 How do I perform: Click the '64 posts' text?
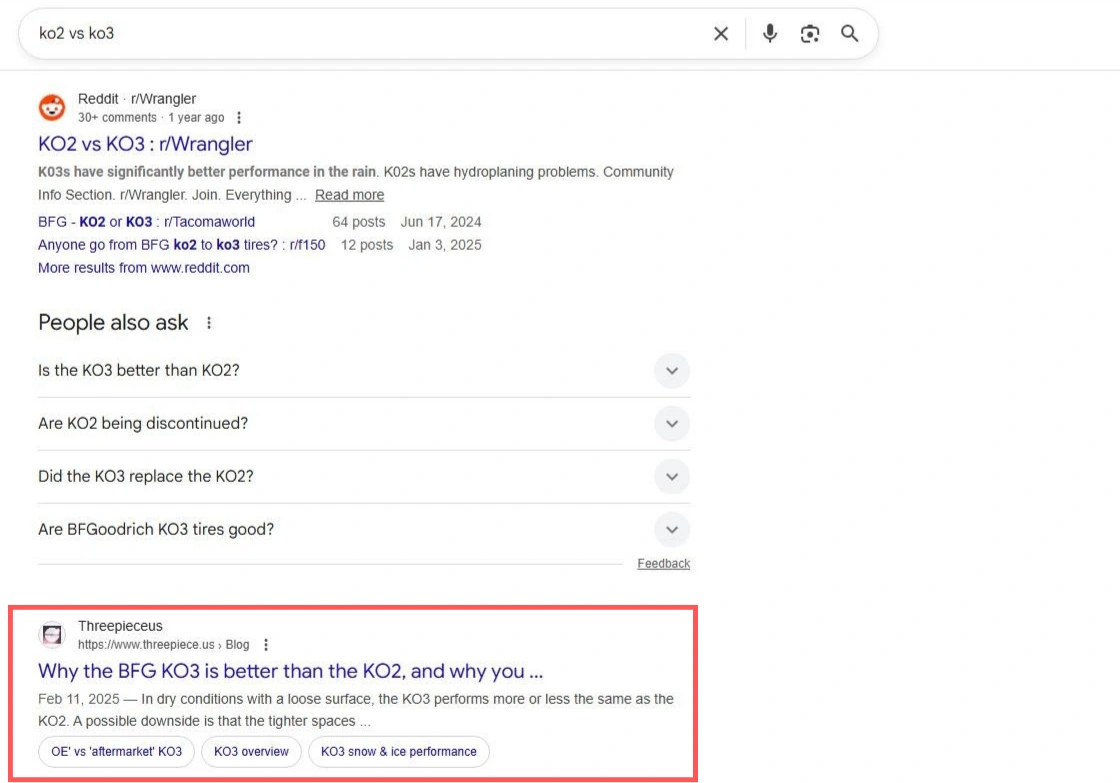(x=359, y=222)
